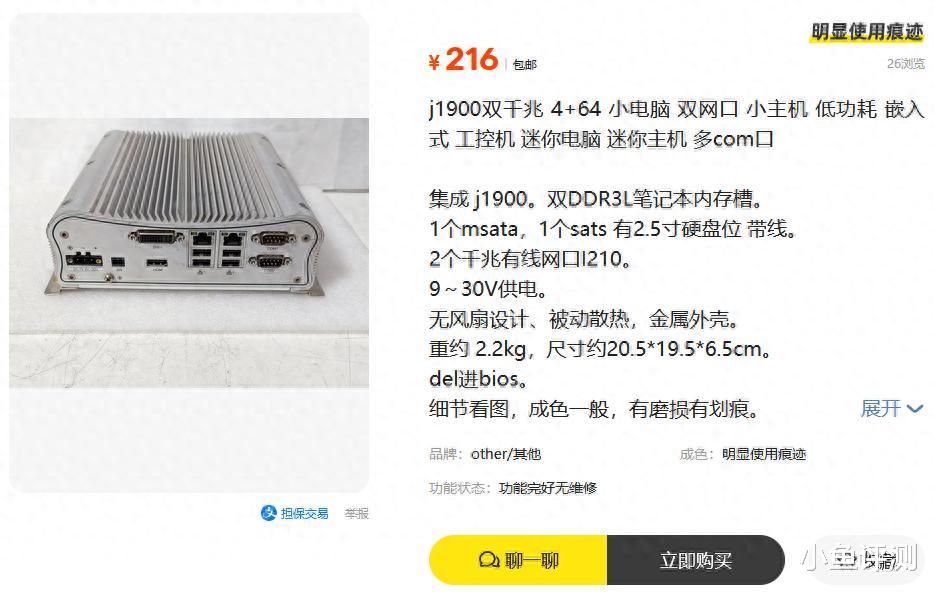
Task: Click the product title starting with j1900双千兆
Action: [x=676, y=124]
